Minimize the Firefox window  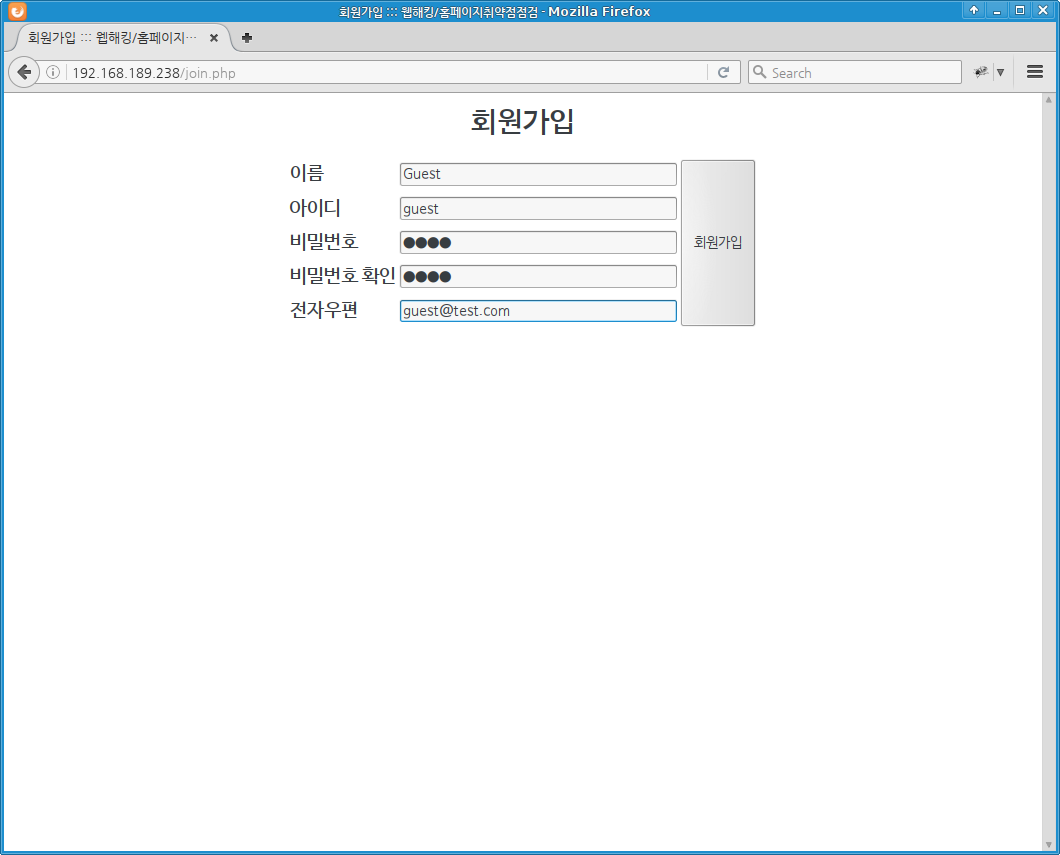(996, 10)
